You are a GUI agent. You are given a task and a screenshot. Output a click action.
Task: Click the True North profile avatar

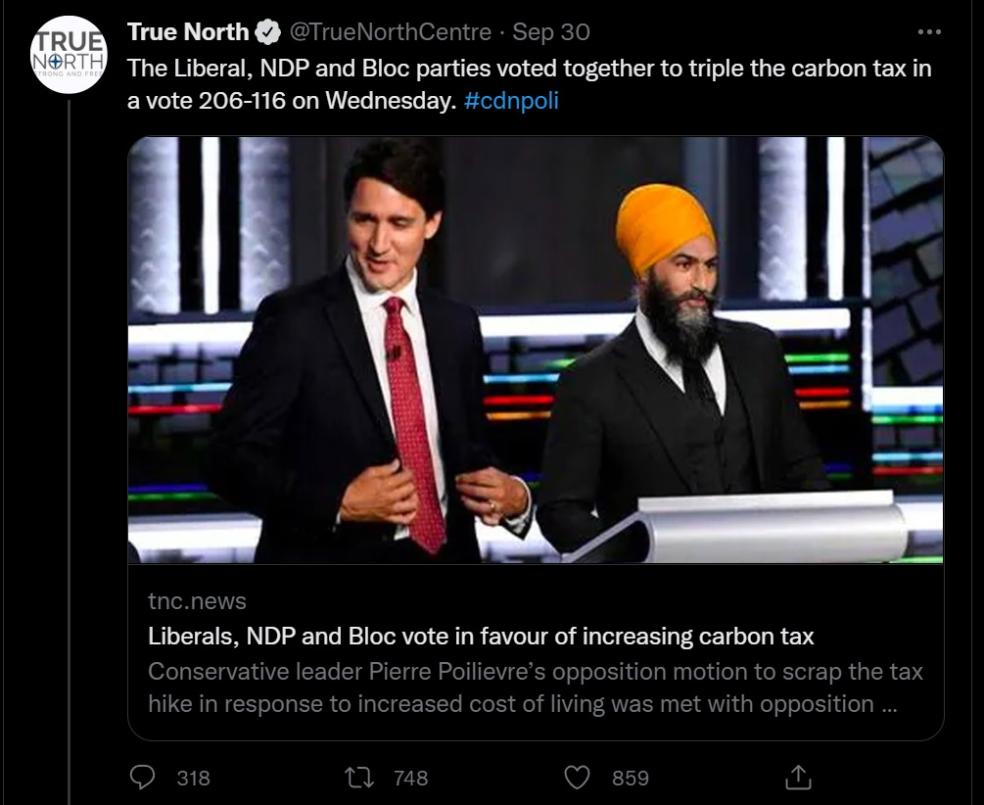coord(68,55)
